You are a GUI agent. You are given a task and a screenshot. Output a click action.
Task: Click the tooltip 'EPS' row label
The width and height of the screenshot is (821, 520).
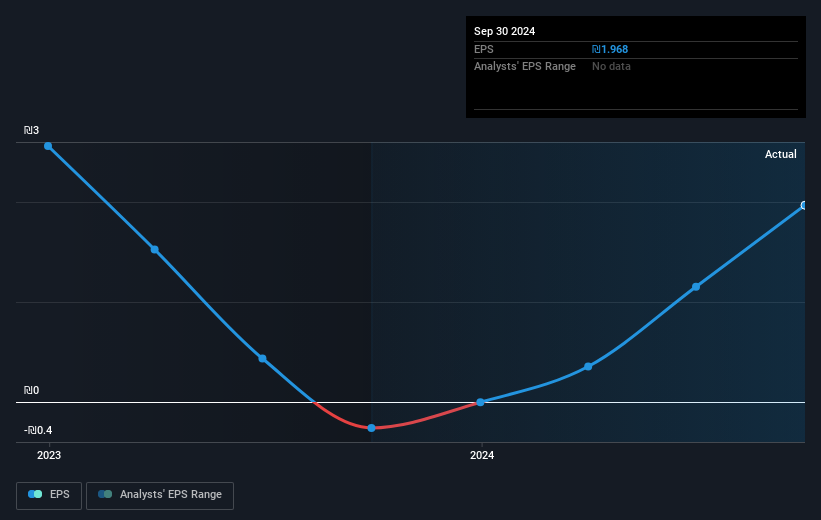click(484, 49)
